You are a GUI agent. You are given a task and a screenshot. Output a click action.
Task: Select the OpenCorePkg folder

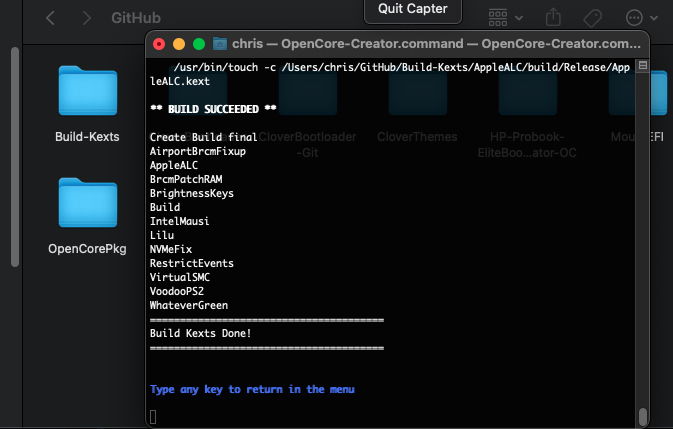(88, 202)
